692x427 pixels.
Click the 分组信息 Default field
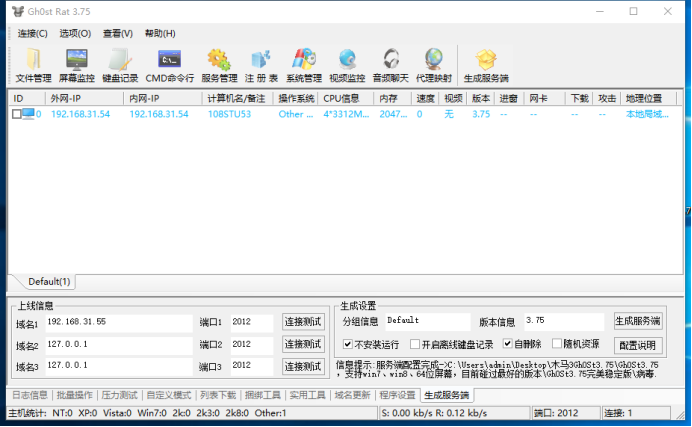[428, 322]
